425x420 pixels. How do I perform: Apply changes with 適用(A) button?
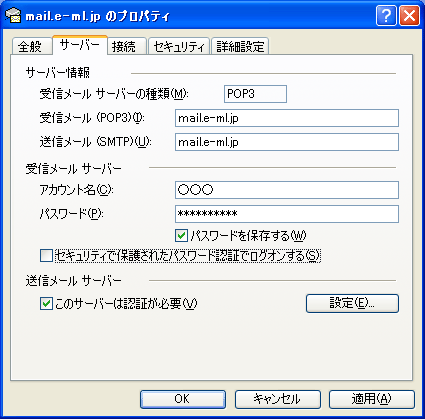point(372,399)
